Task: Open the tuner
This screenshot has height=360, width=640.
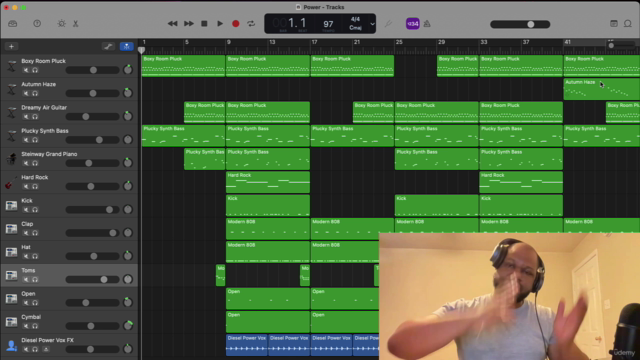Action: 388,24
